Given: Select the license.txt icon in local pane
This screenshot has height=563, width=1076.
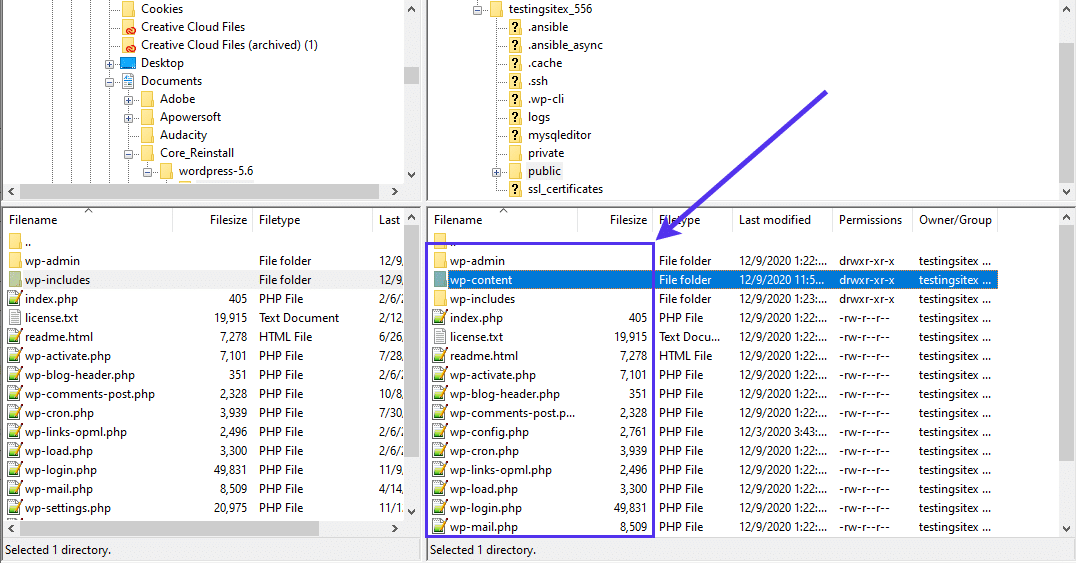Looking at the screenshot, I should tap(15, 318).
